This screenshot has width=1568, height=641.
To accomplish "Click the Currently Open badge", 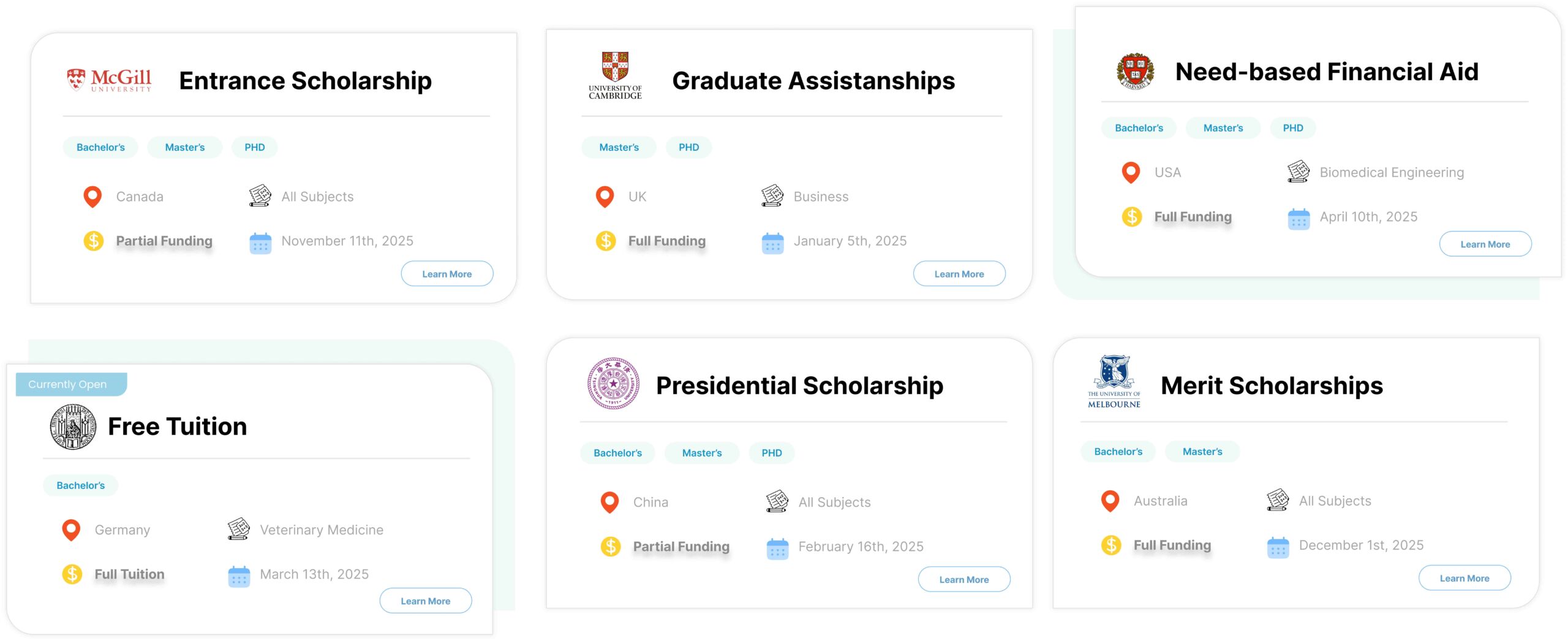I will (x=71, y=384).
